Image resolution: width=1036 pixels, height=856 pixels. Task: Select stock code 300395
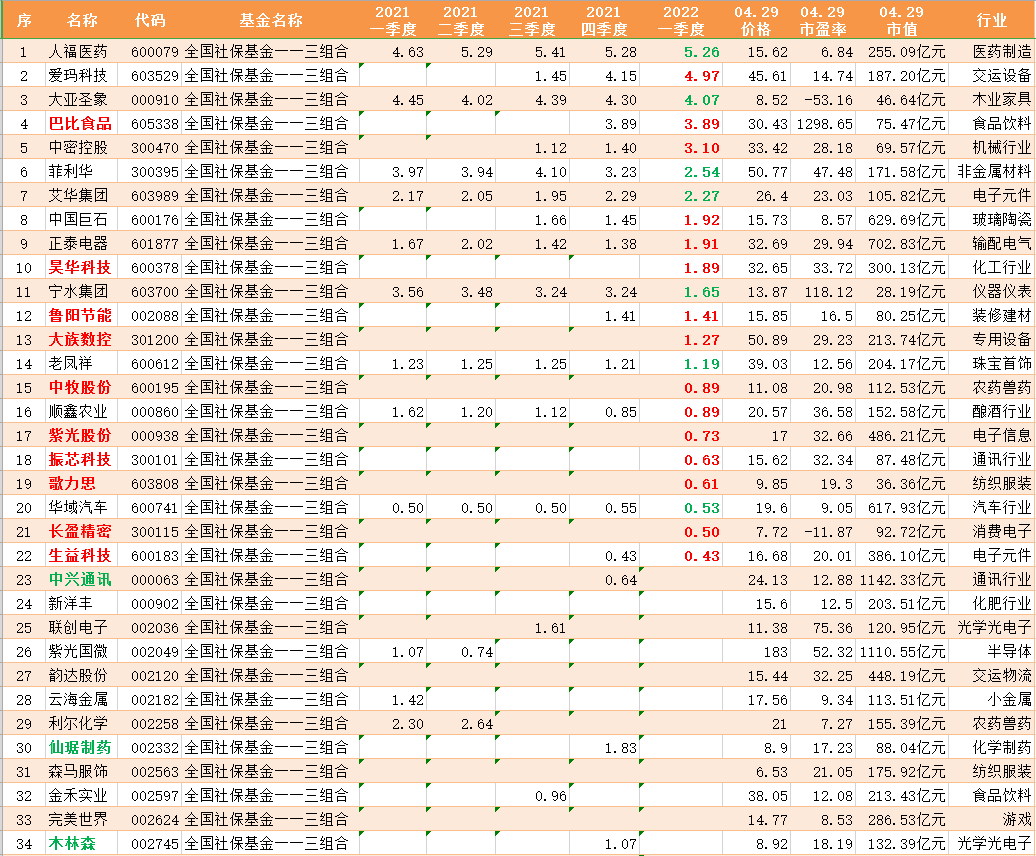click(x=155, y=172)
